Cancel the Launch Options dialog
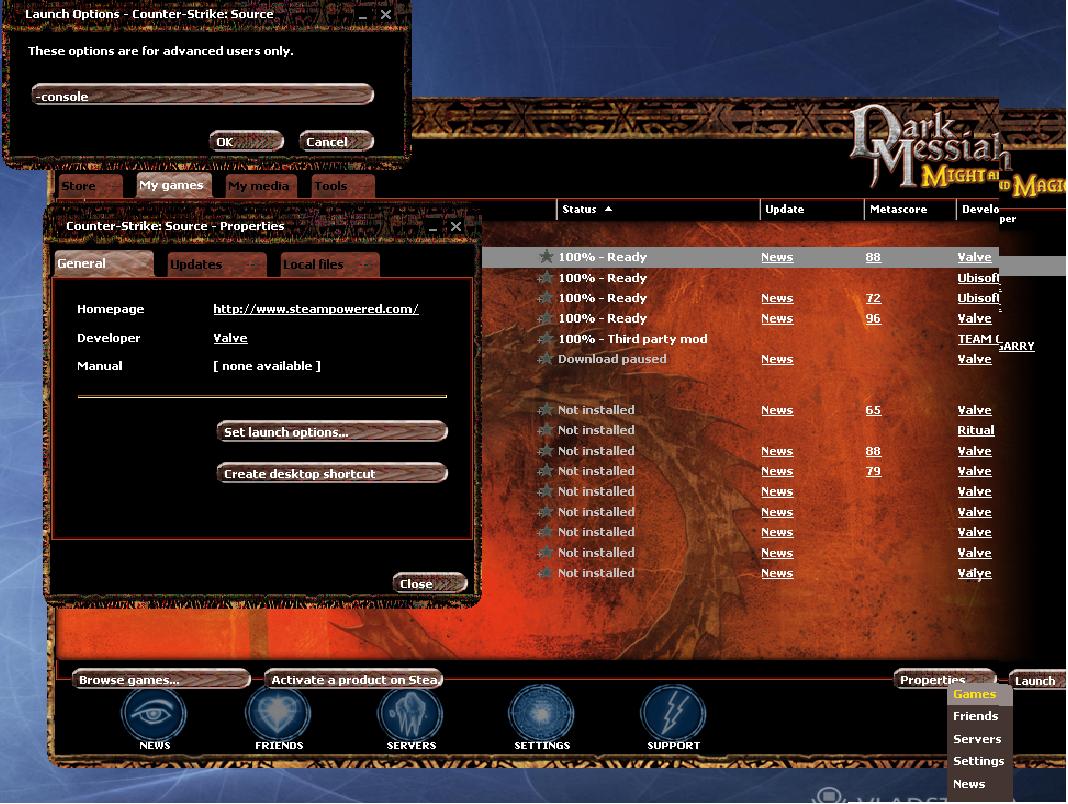The image size is (1068, 804). pos(336,141)
